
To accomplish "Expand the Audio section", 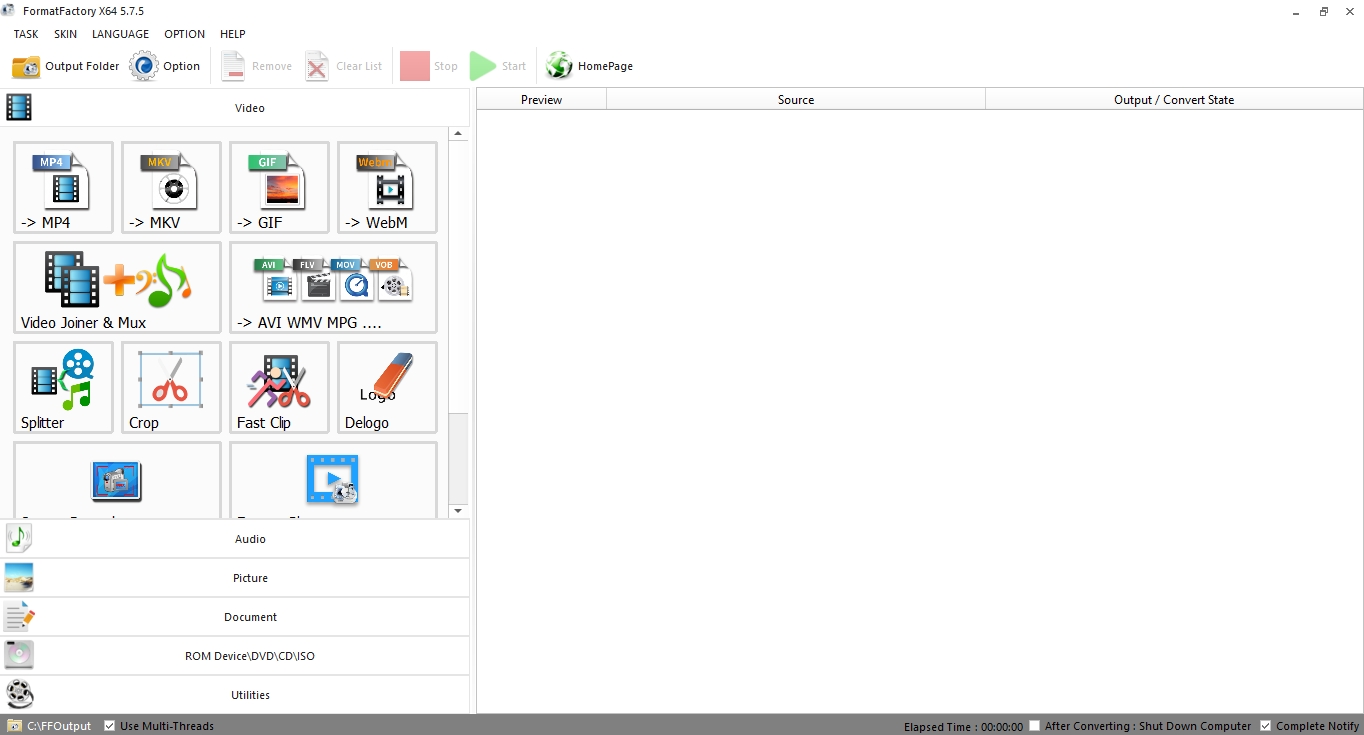I will pyautogui.click(x=235, y=539).
